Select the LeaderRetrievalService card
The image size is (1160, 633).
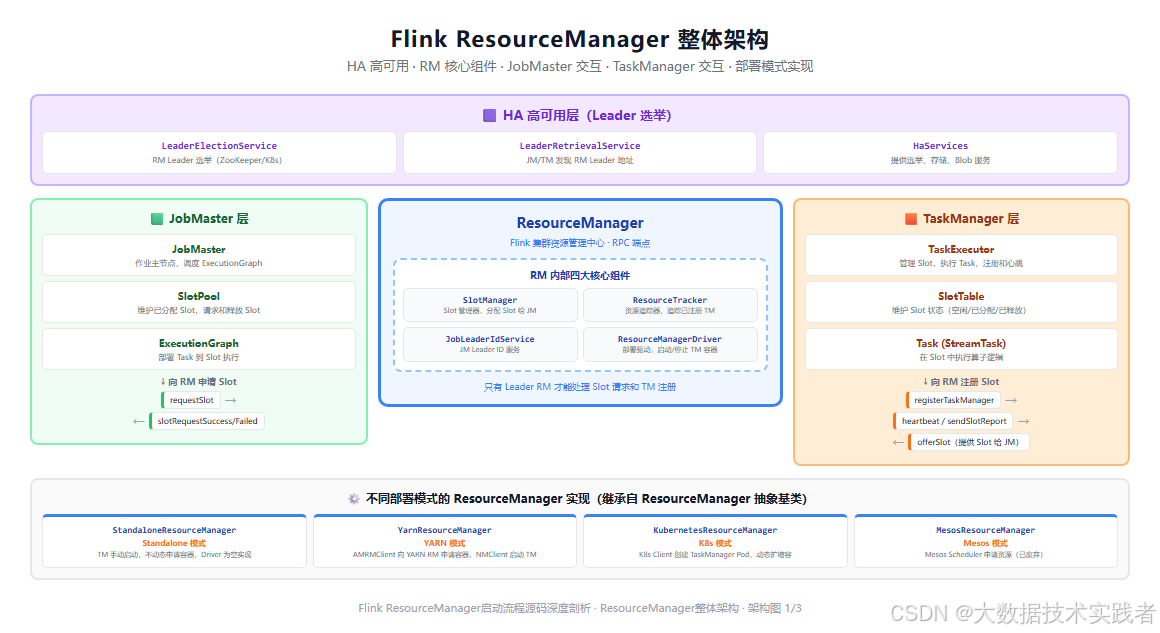click(580, 152)
